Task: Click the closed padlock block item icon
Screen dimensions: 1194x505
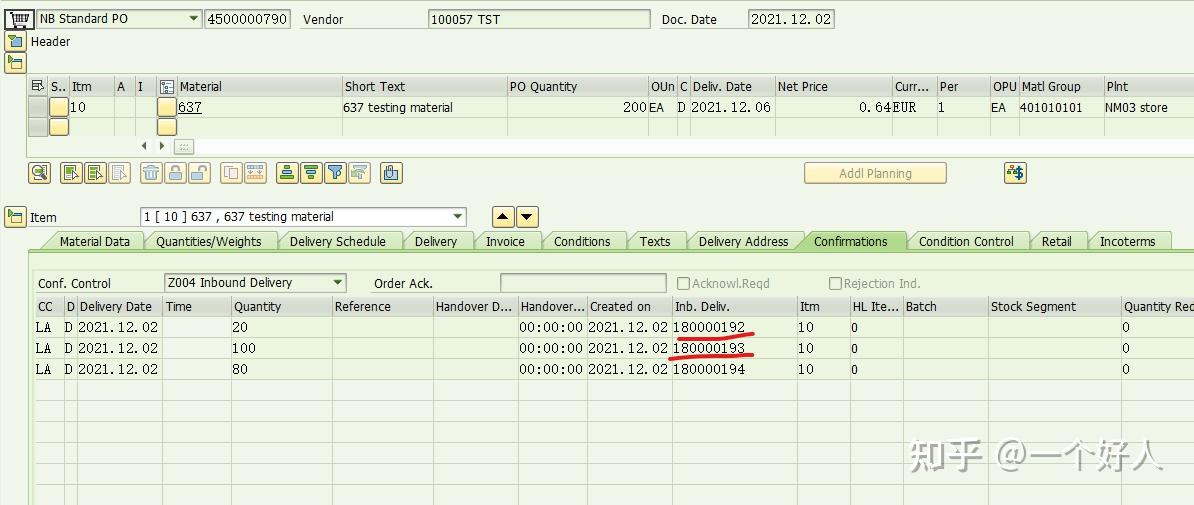Action: point(175,173)
